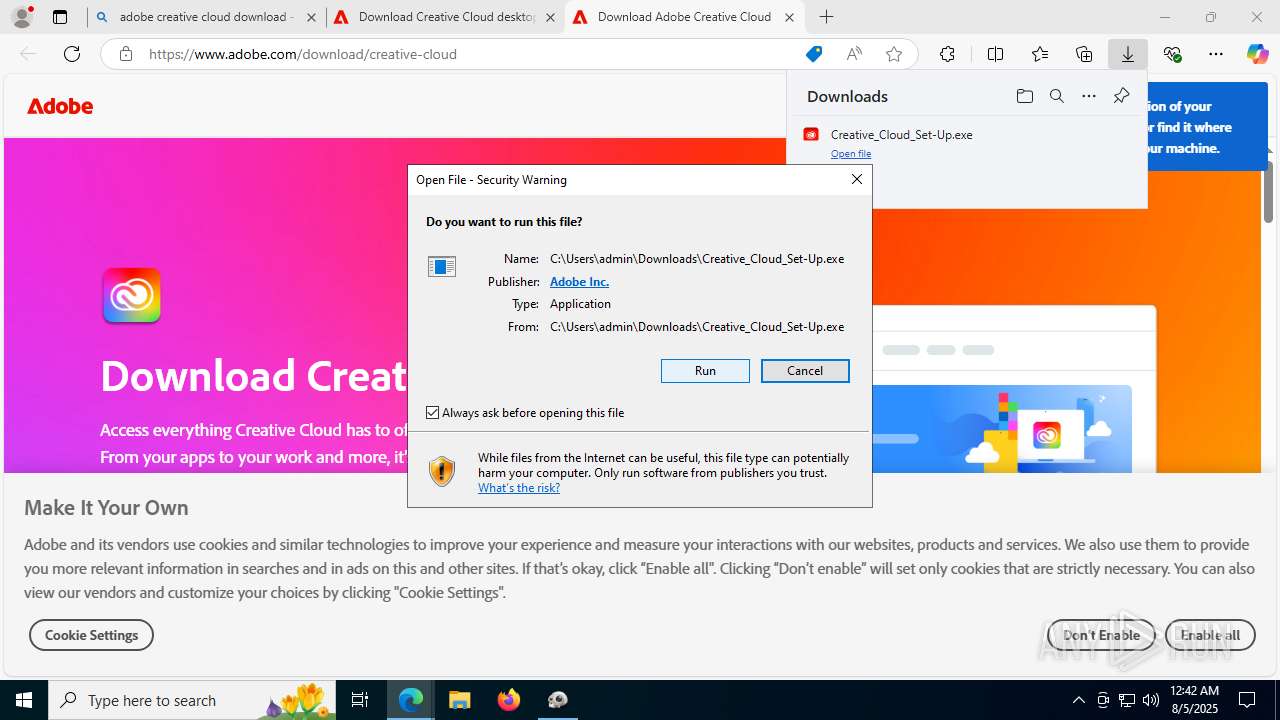
Task: Open the volume control in system tray
Action: coord(1150,700)
